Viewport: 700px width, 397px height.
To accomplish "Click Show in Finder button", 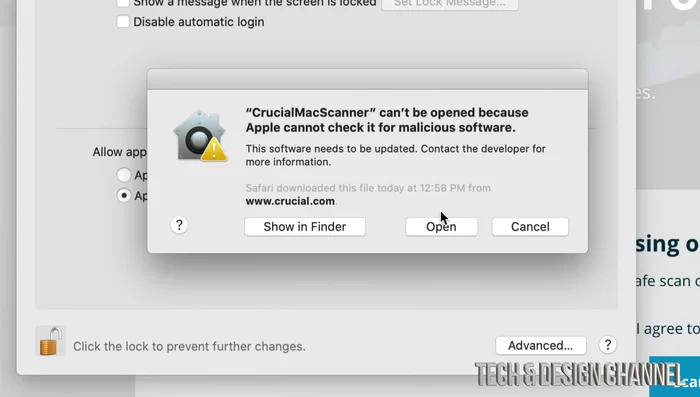I will pyautogui.click(x=305, y=227).
